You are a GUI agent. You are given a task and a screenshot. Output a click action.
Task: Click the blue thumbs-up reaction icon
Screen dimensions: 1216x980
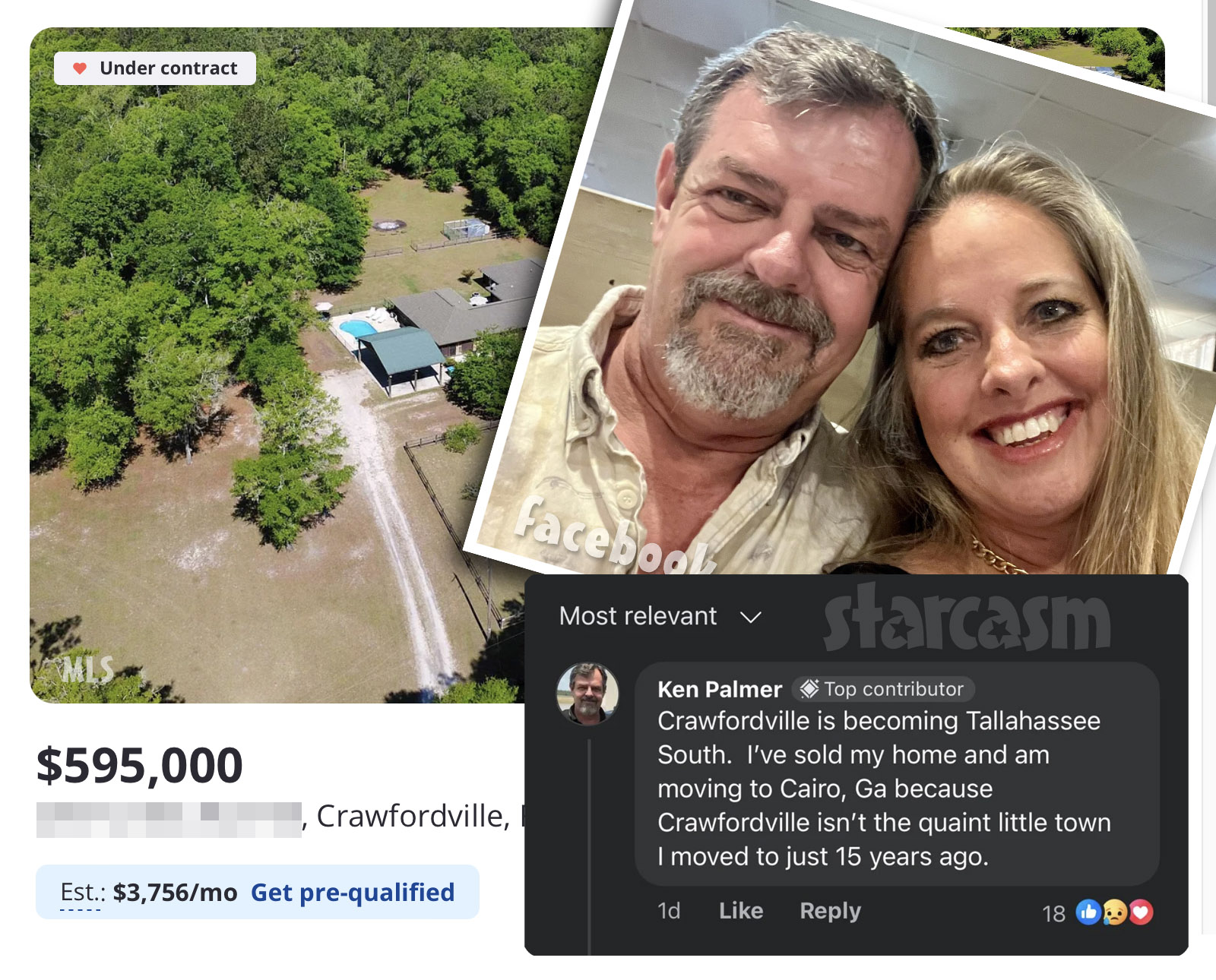click(x=1088, y=912)
